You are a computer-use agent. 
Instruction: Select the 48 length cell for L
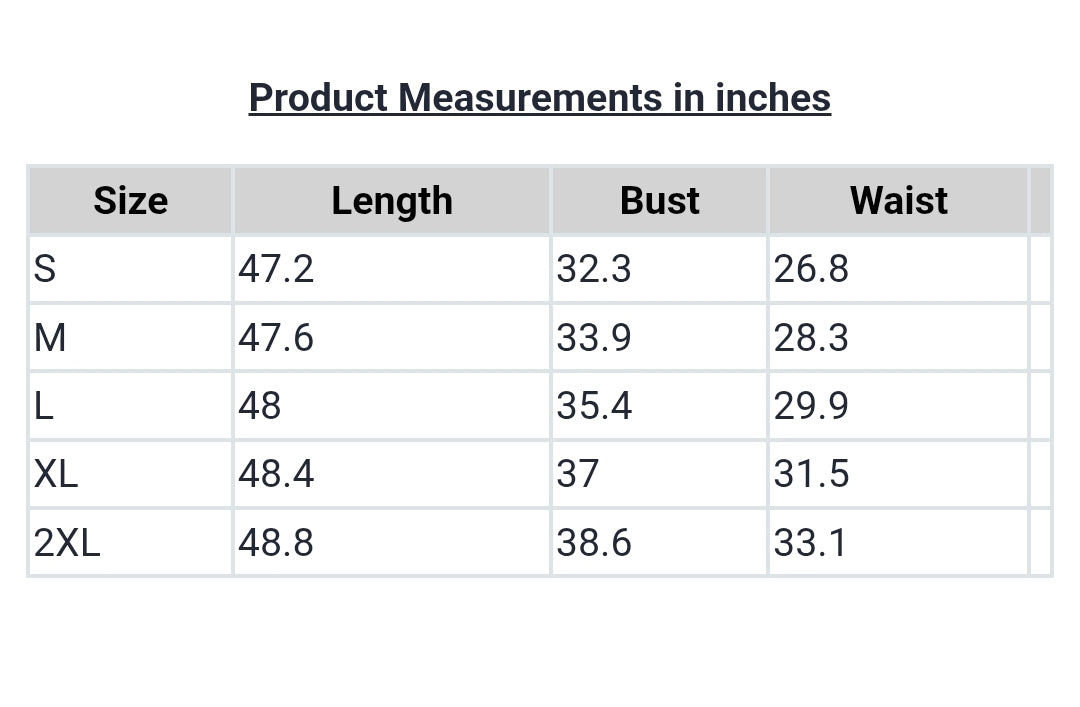pos(392,406)
